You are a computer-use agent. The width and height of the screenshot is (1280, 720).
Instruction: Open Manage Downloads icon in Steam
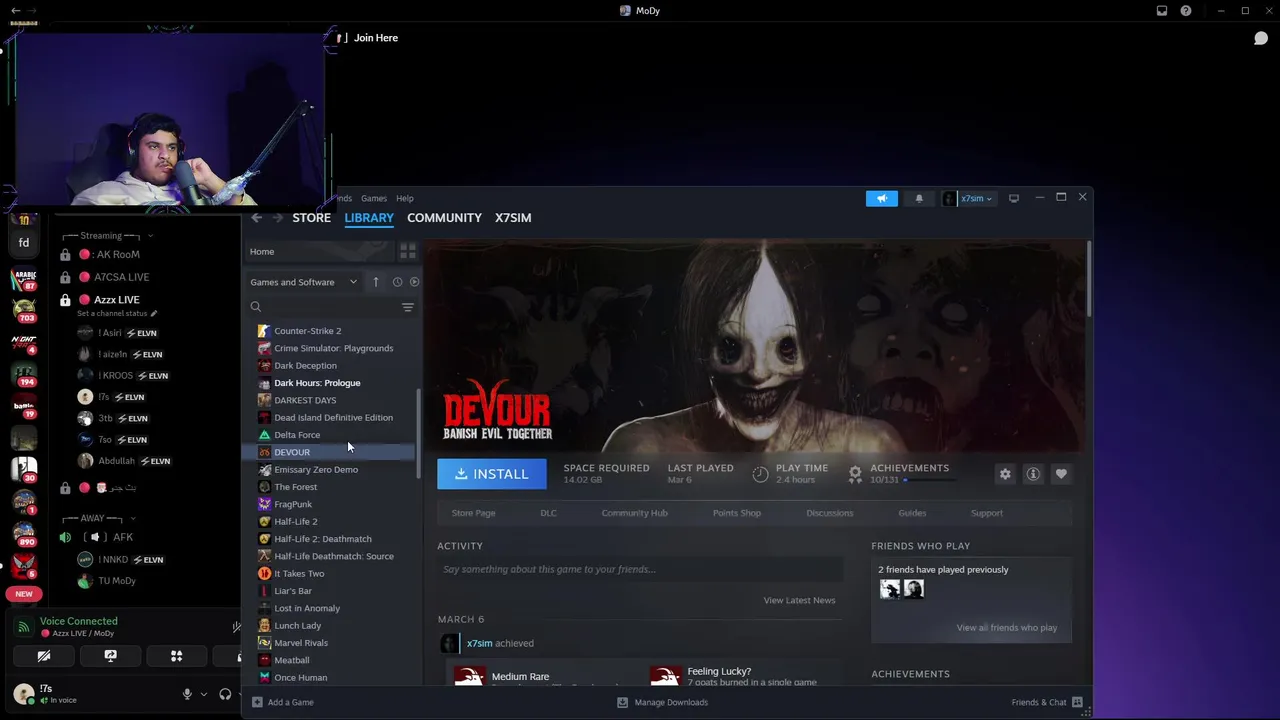[622, 702]
